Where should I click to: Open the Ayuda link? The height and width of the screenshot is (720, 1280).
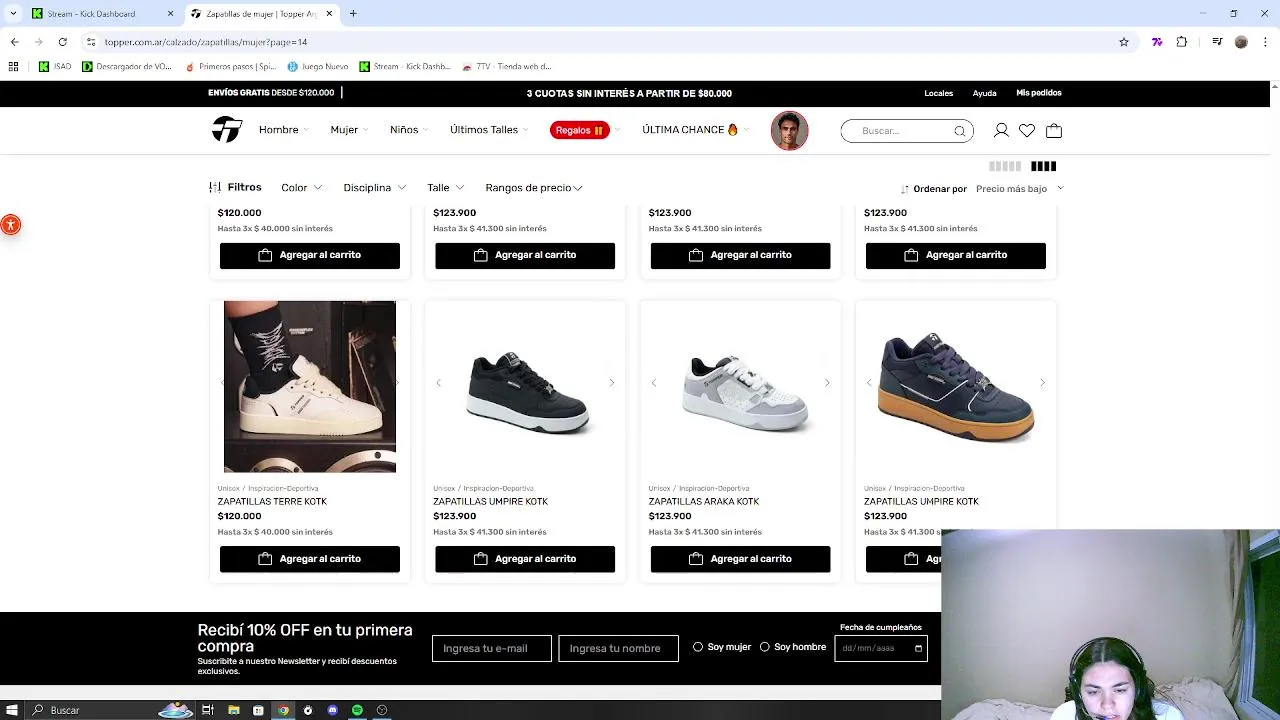[x=984, y=93]
